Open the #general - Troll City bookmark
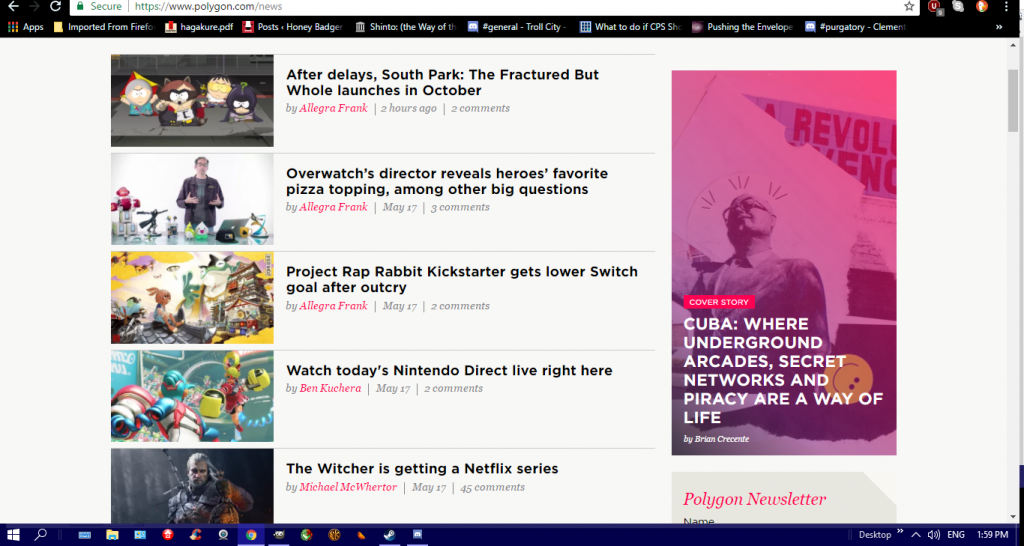The height and width of the screenshot is (546, 1024). [x=517, y=27]
